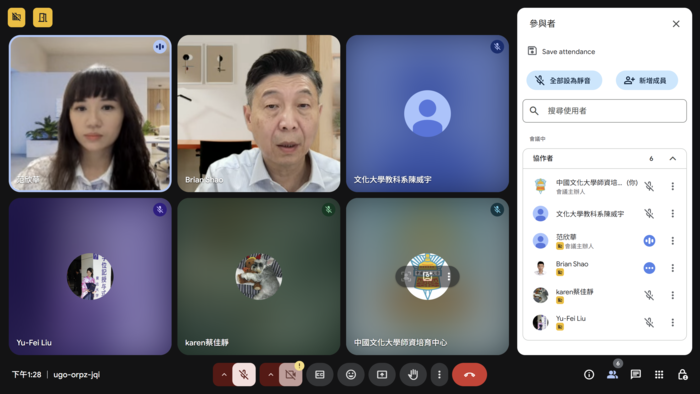
Task: Open the chat panel icon
Action: (x=636, y=375)
